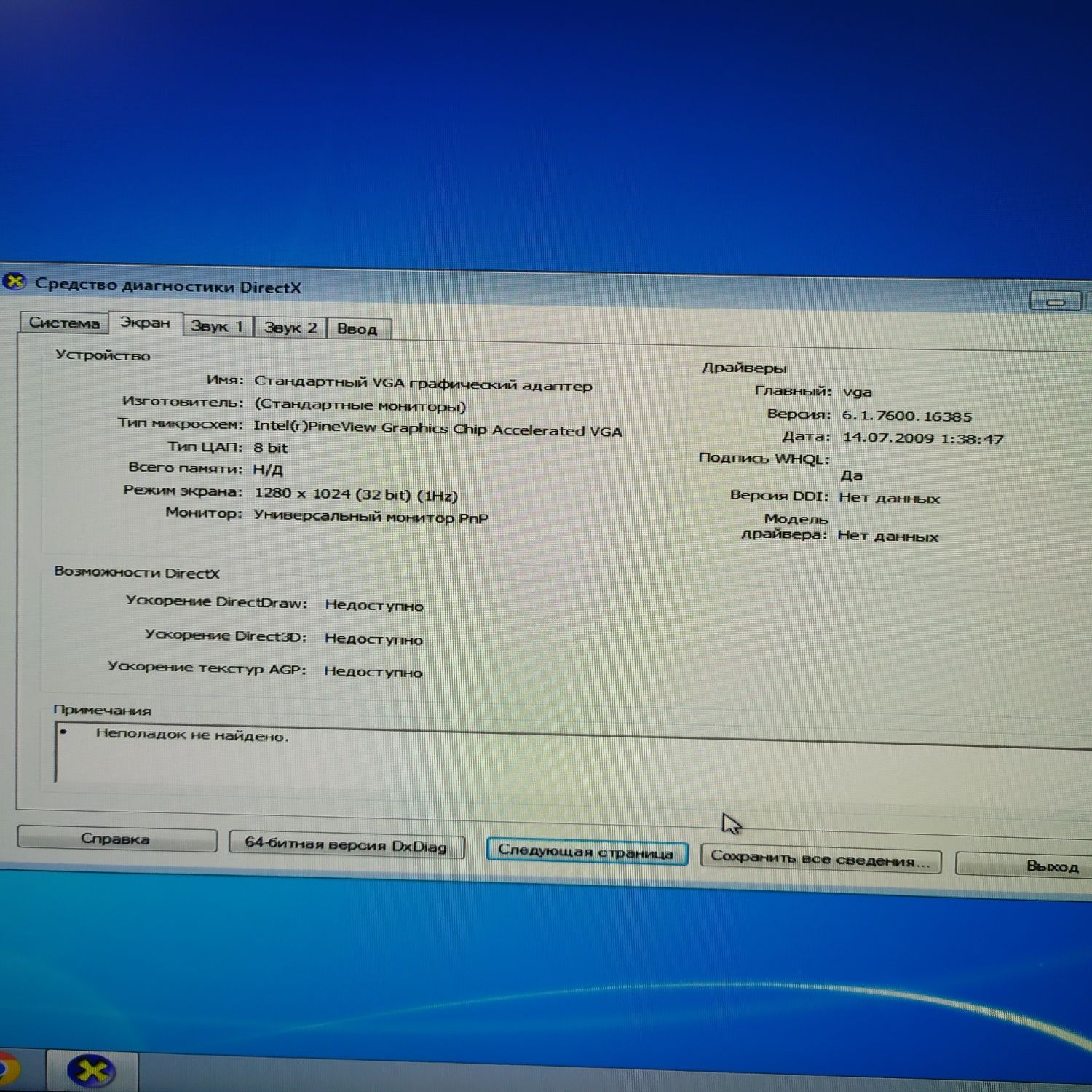The image size is (1092, 1092).
Task: Click the 'Имя:' field label
Action: pos(225,380)
